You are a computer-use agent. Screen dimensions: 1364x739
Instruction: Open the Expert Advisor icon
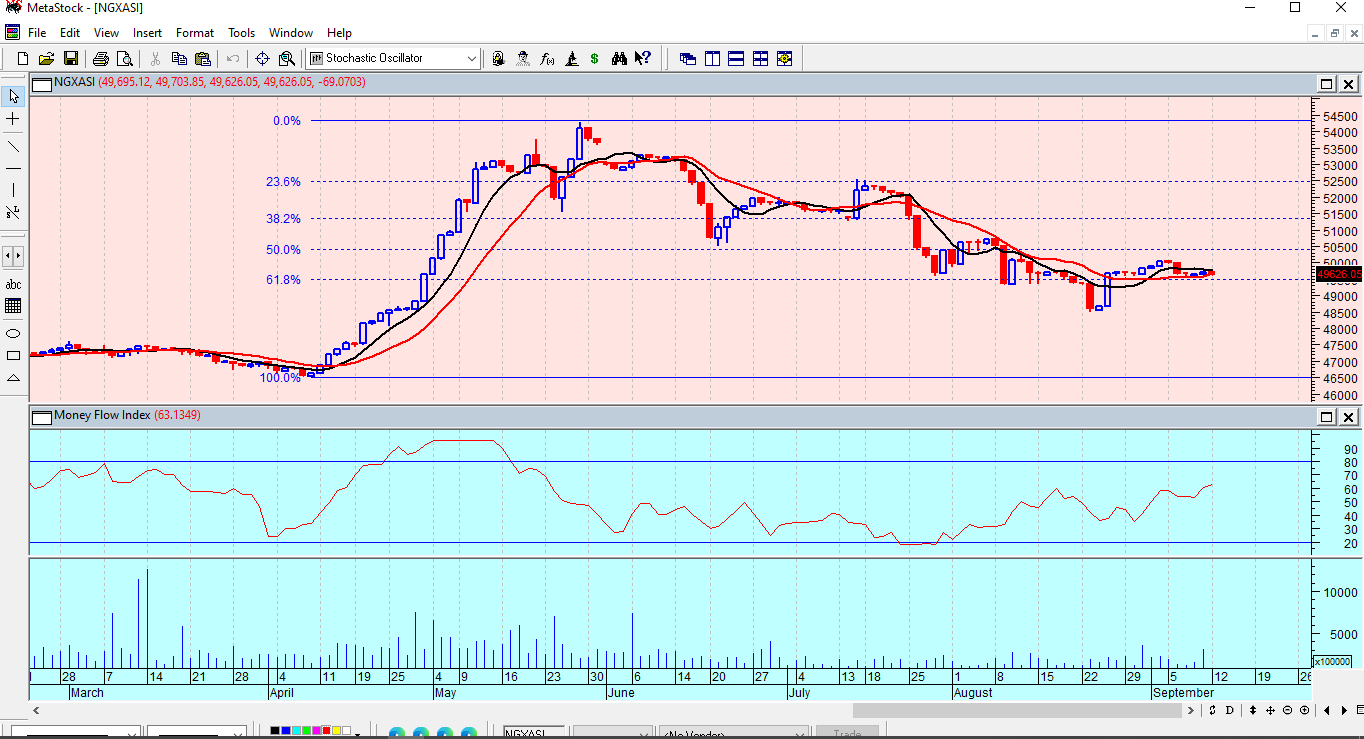(x=498, y=58)
